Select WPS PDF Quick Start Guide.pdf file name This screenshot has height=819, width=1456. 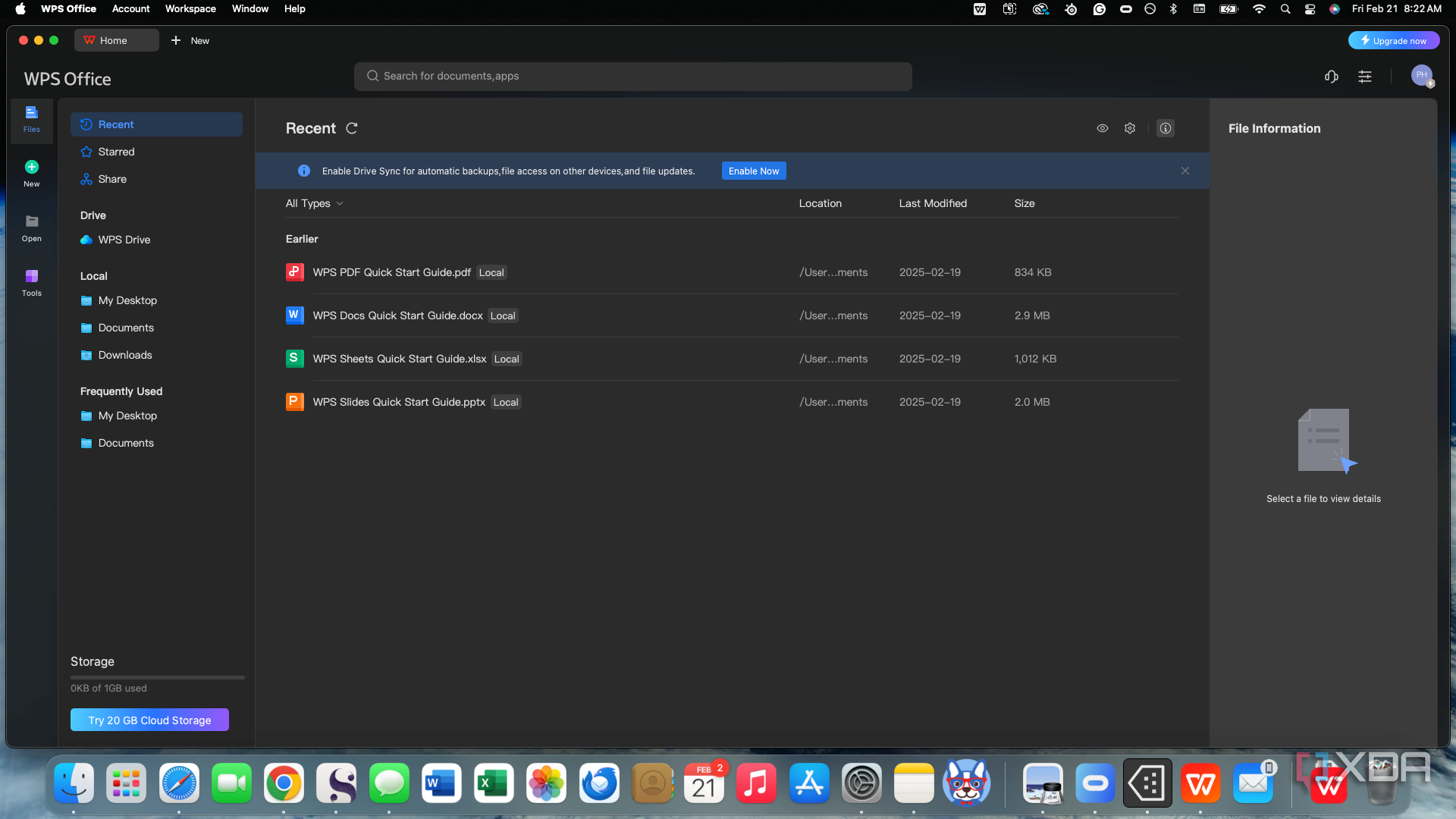(392, 272)
